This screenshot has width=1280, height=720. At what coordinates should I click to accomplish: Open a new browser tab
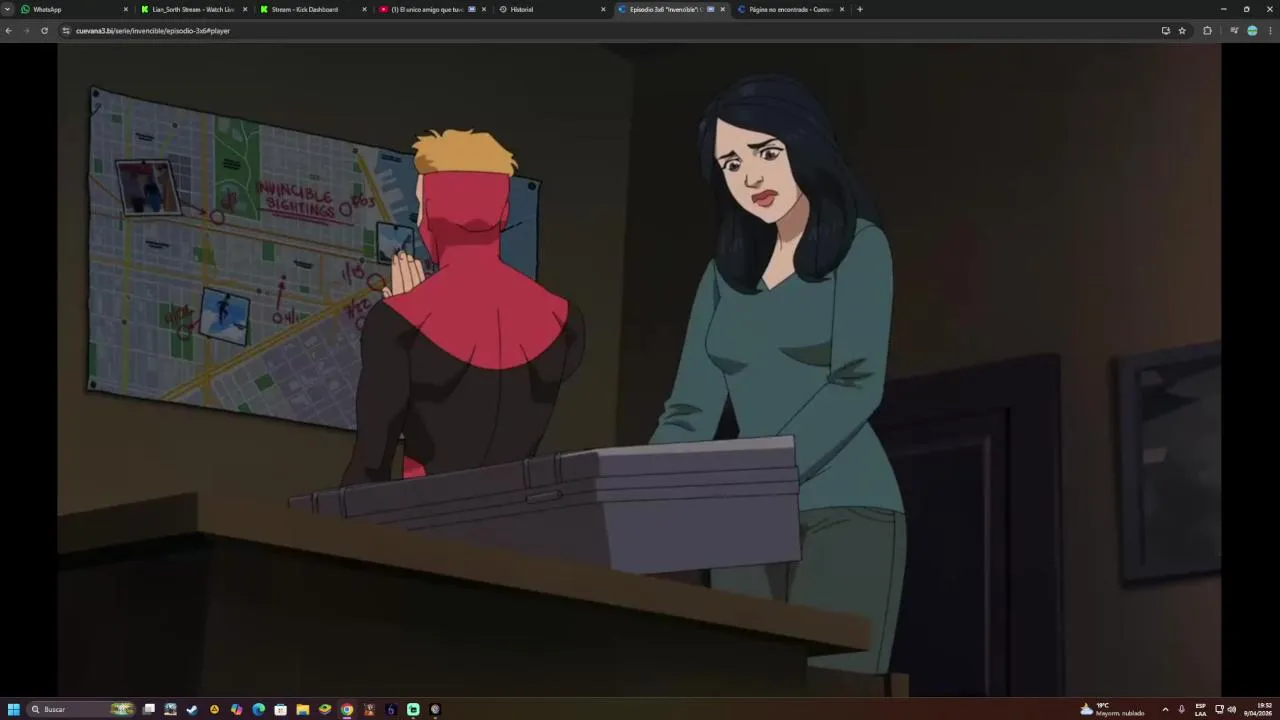click(x=860, y=9)
